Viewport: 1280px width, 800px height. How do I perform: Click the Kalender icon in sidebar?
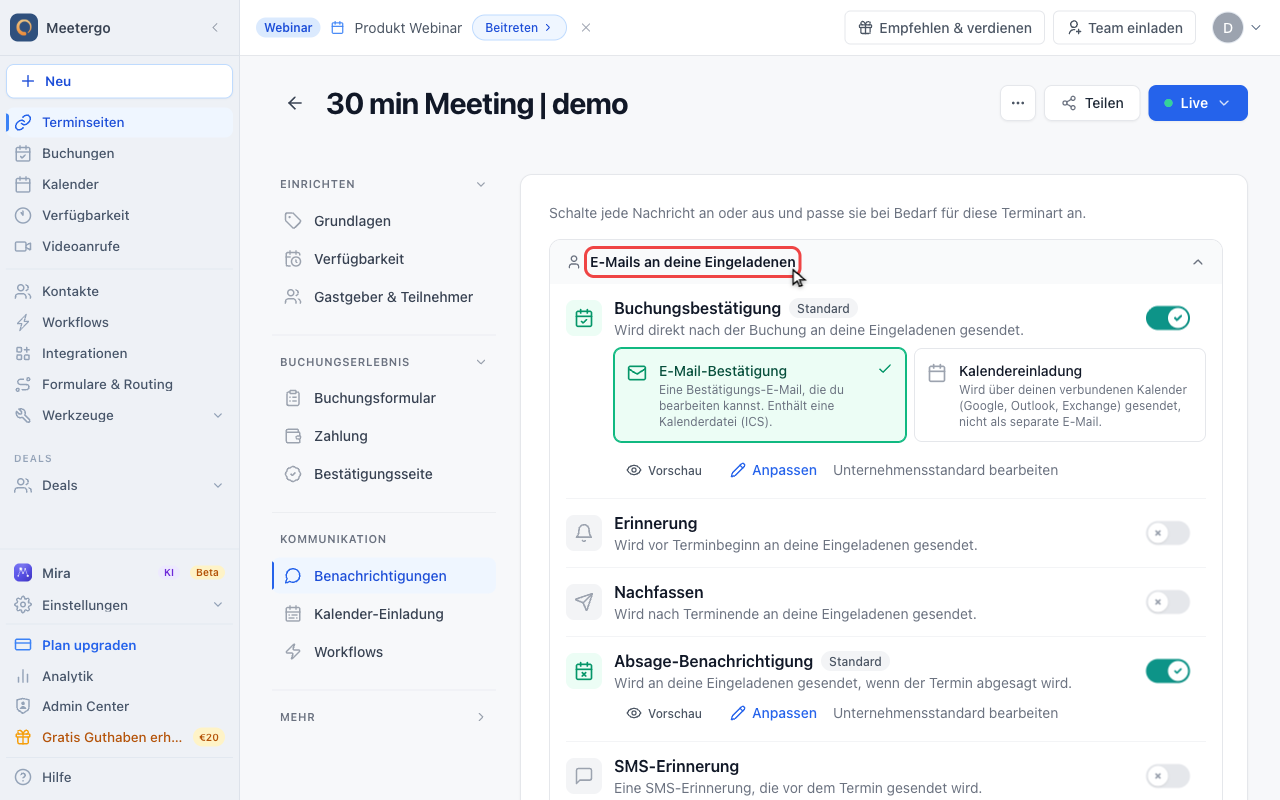point(23,184)
